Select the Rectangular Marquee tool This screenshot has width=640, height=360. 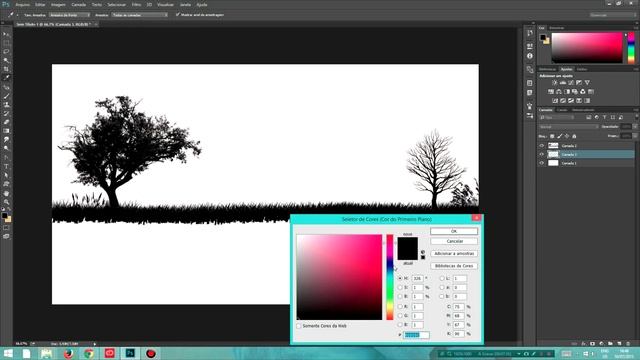[x=6, y=43]
